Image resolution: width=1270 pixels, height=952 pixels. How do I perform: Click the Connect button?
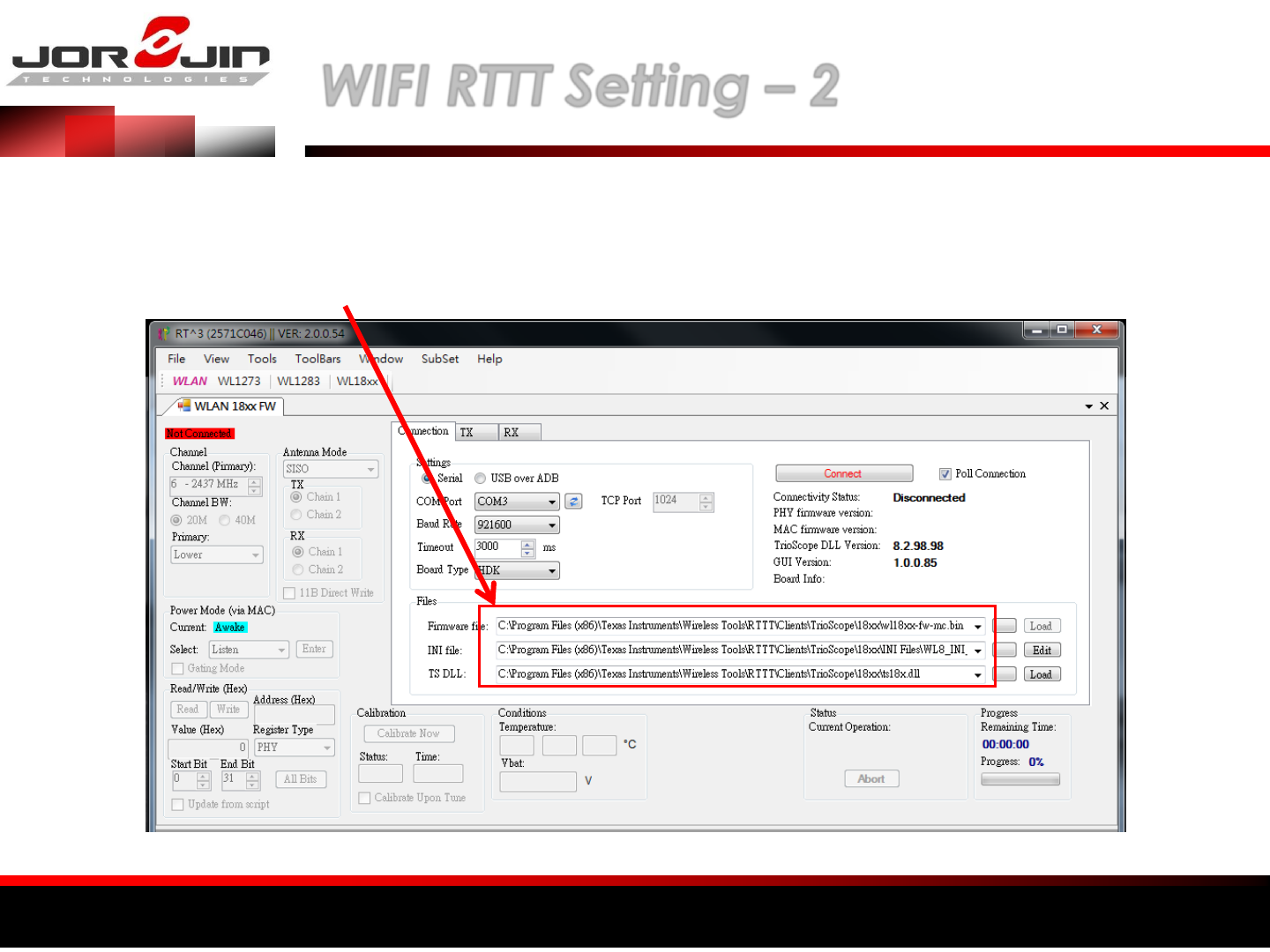point(844,473)
